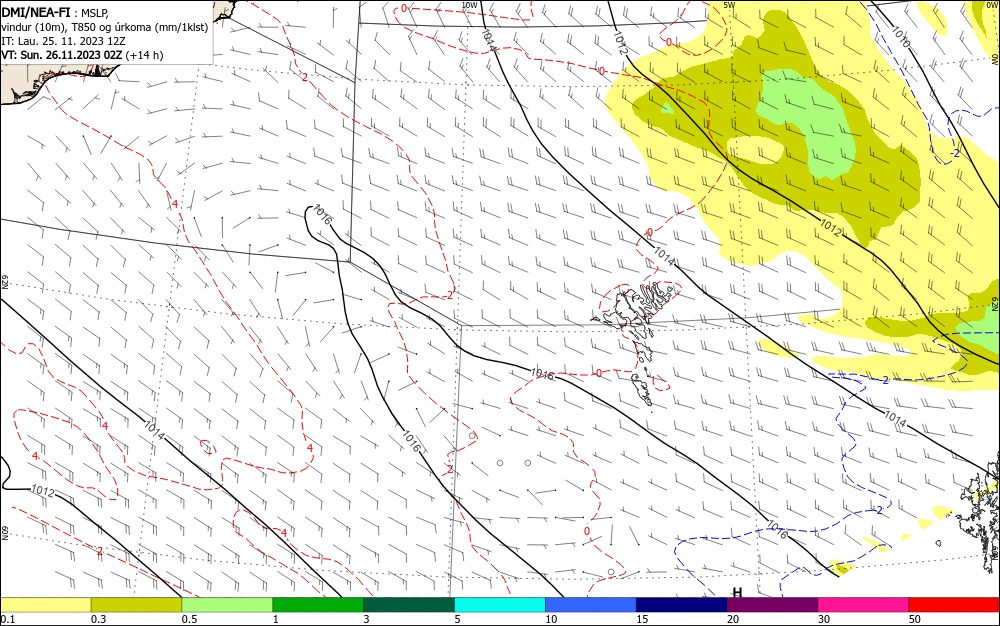Screen dimensions: 1000x626
Task: Click the '0.5' legend value label
Action: pyautogui.click(x=189, y=620)
